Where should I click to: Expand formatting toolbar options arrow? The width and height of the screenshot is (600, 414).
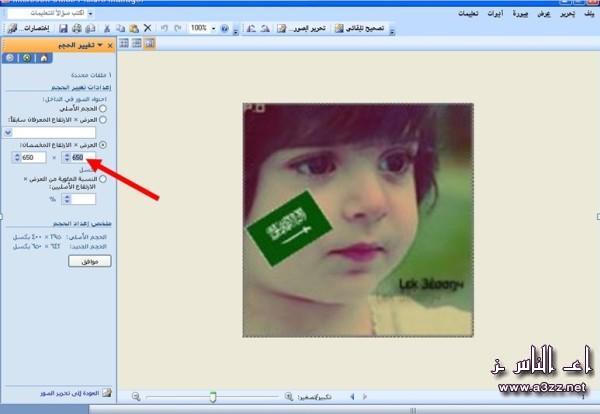pyautogui.click(x=392, y=30)
